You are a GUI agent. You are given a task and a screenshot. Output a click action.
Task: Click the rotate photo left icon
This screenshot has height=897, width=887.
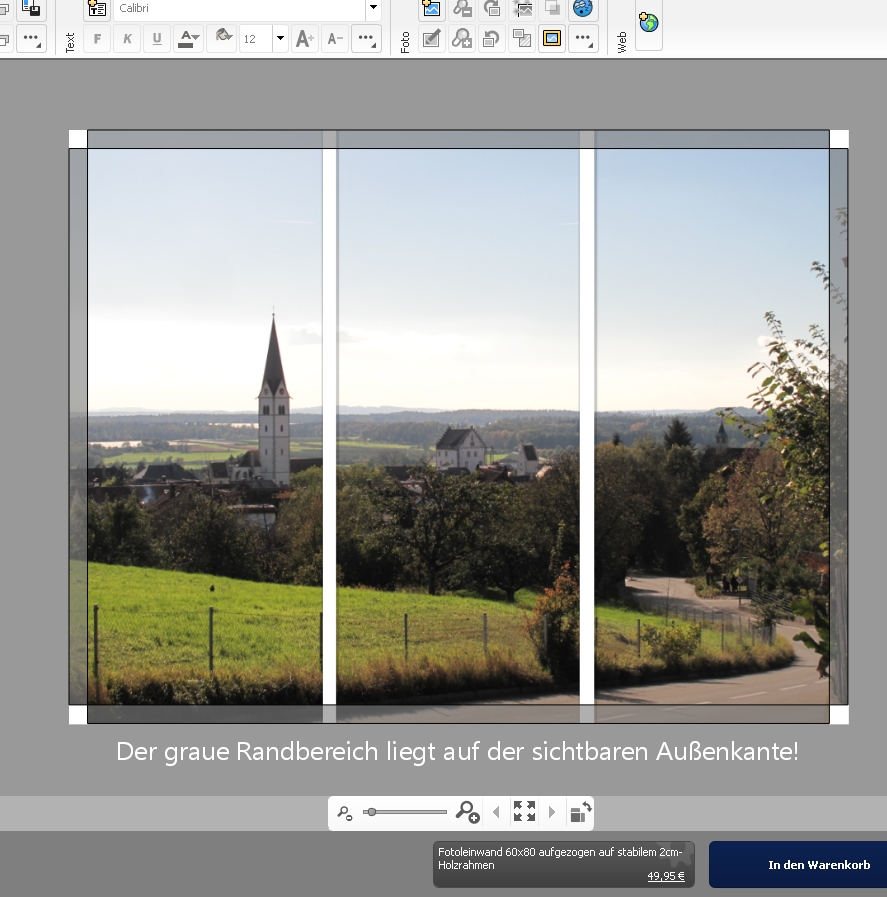coord(492,39)
